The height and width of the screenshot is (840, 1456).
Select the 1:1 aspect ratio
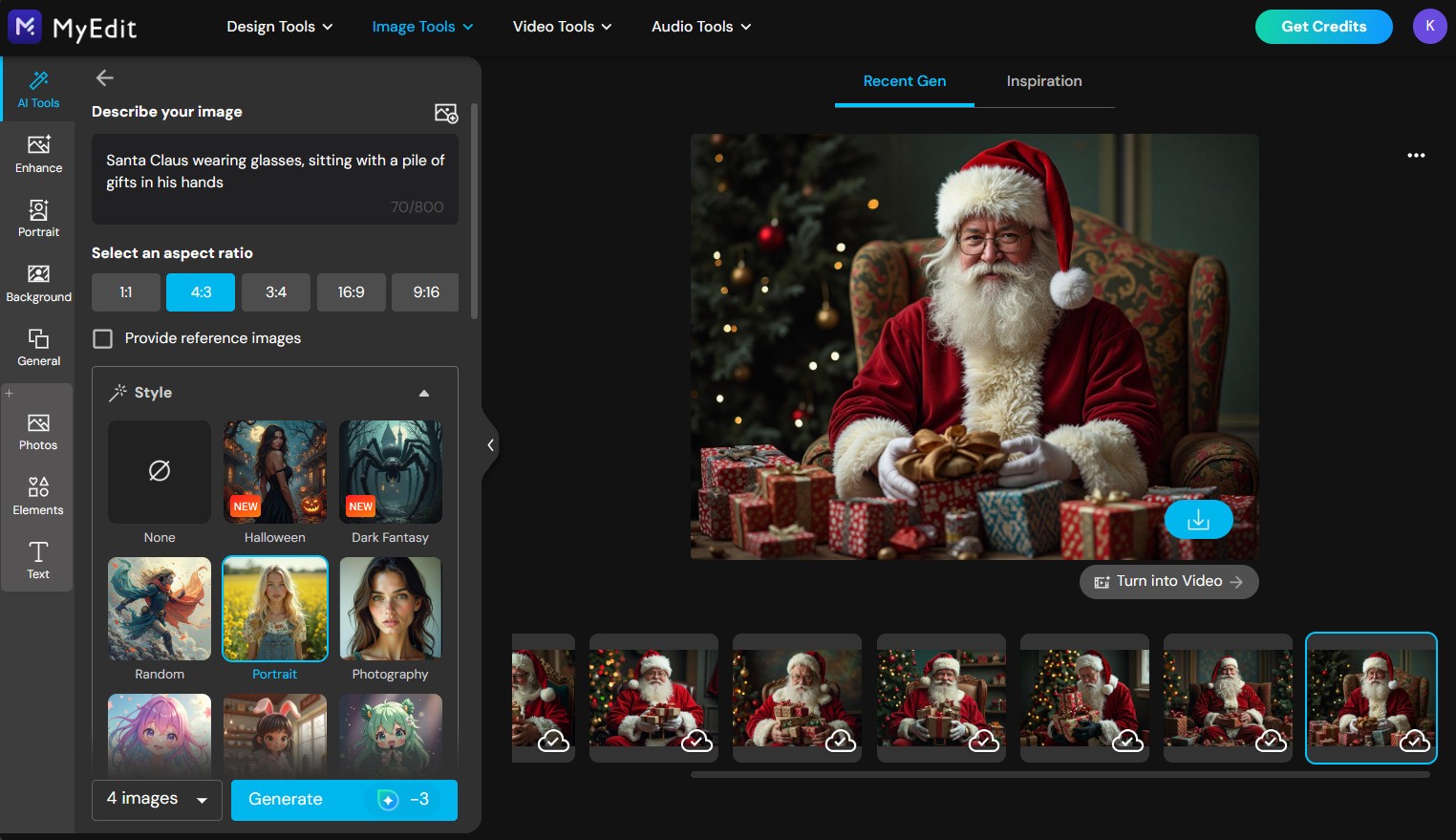[x=126, y=292]
